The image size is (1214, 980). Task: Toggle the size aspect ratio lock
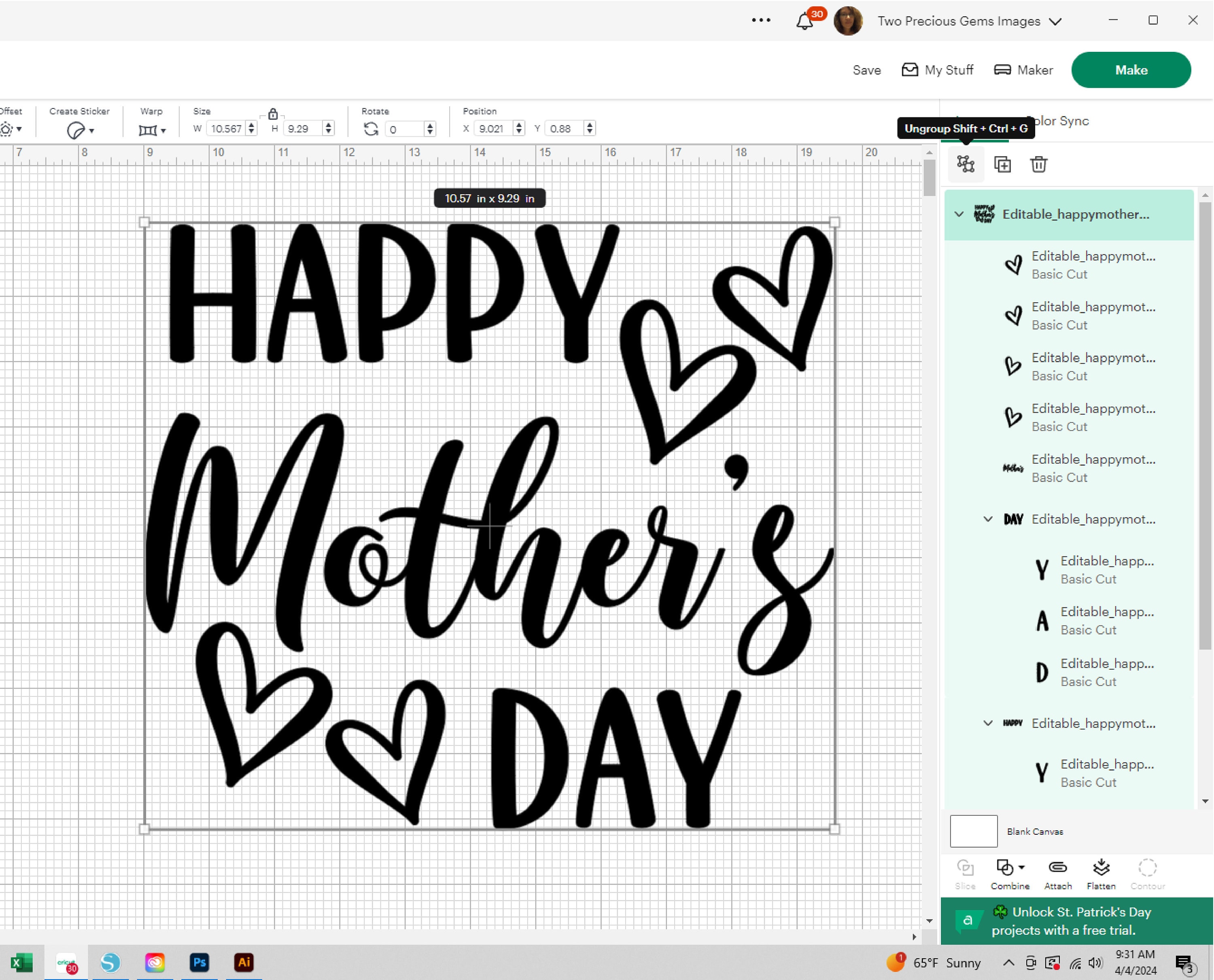coord(273,115)
